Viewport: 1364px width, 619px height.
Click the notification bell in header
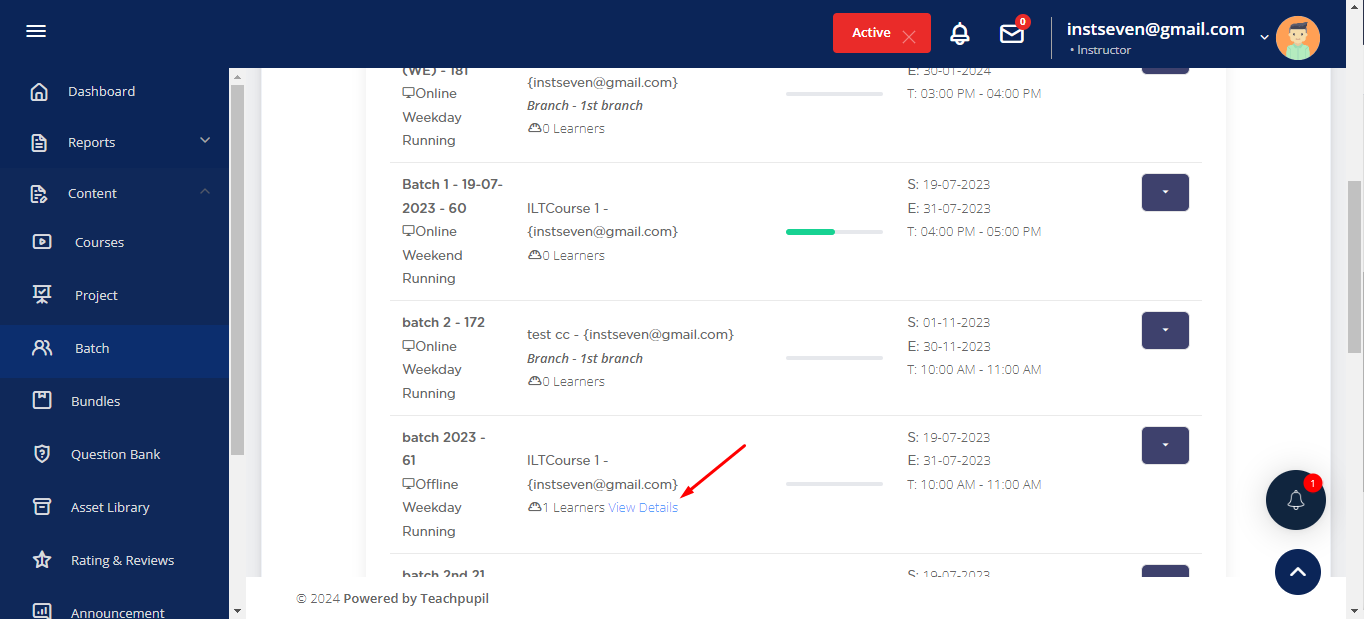click(x=959, y=33)
